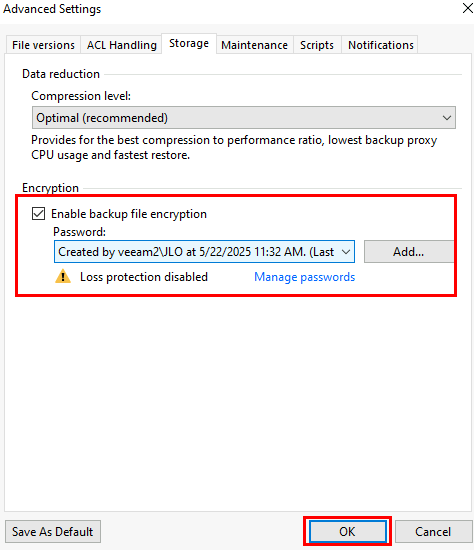The height and width of the screenshot is (550, 474).
Task: Switch to the File versions tab
Action: [x=43, y=45]
